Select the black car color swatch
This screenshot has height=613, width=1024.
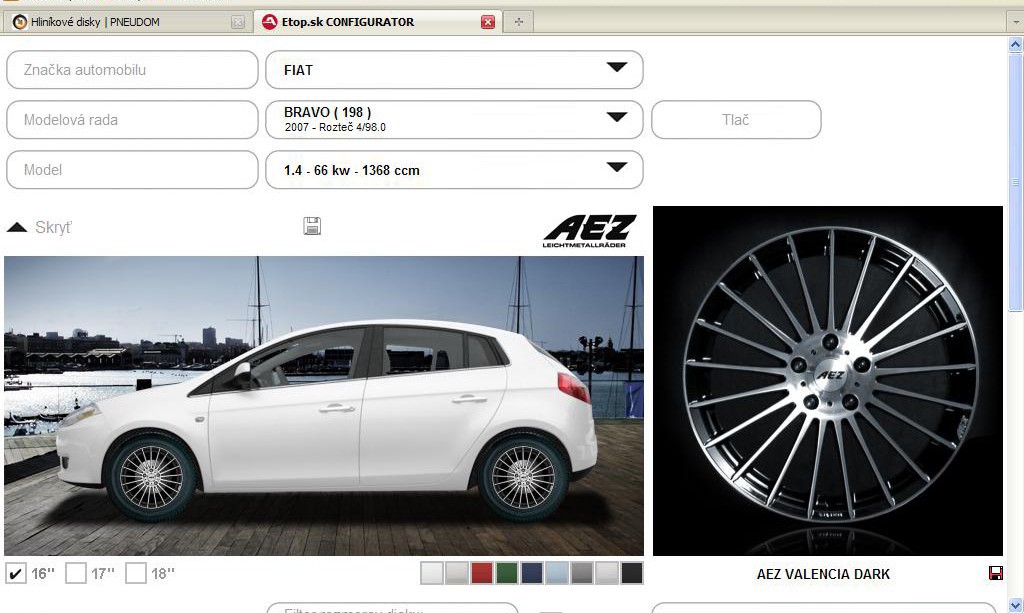(632, 573)
